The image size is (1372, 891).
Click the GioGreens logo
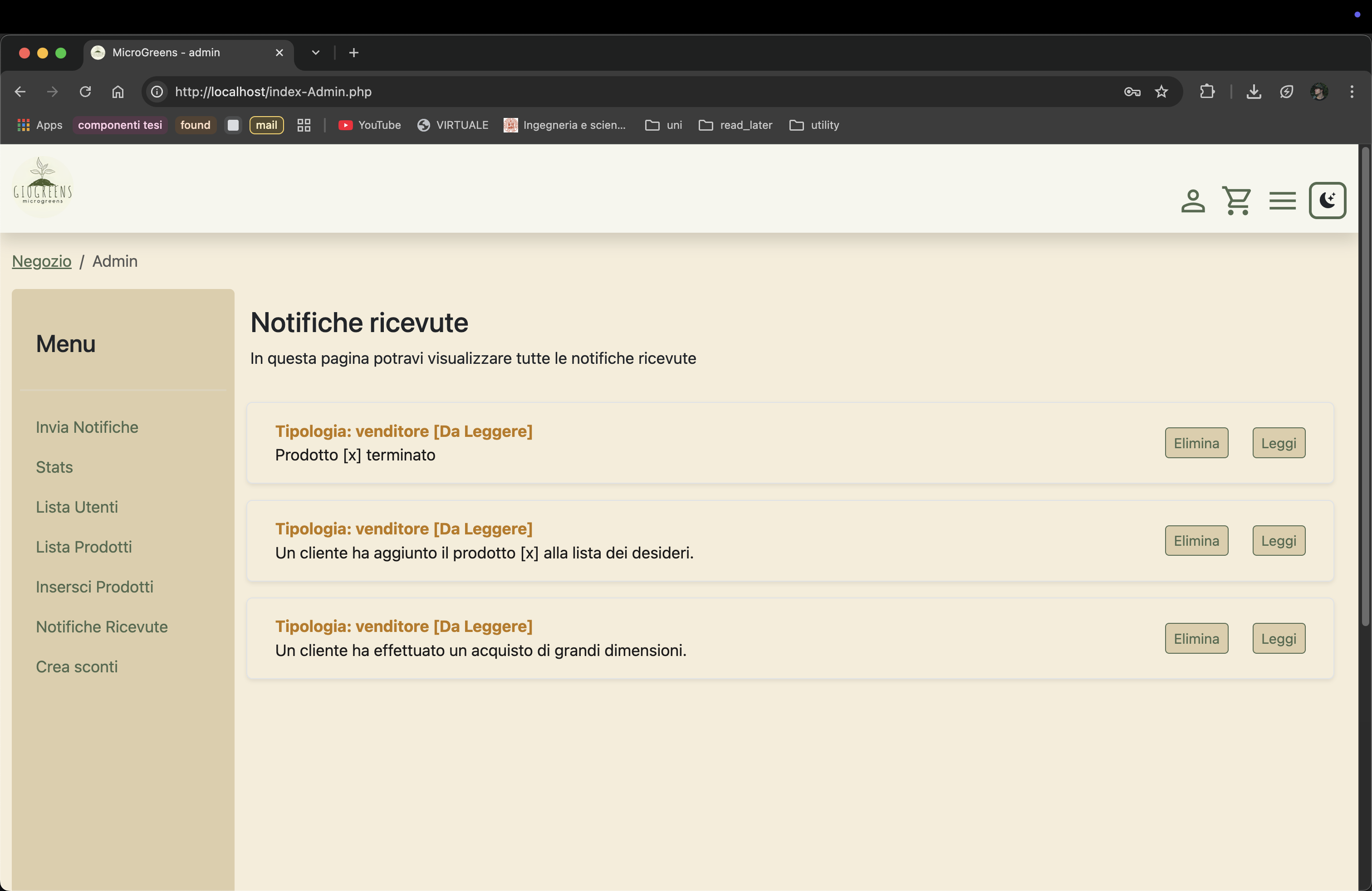[x=43, y=186]
